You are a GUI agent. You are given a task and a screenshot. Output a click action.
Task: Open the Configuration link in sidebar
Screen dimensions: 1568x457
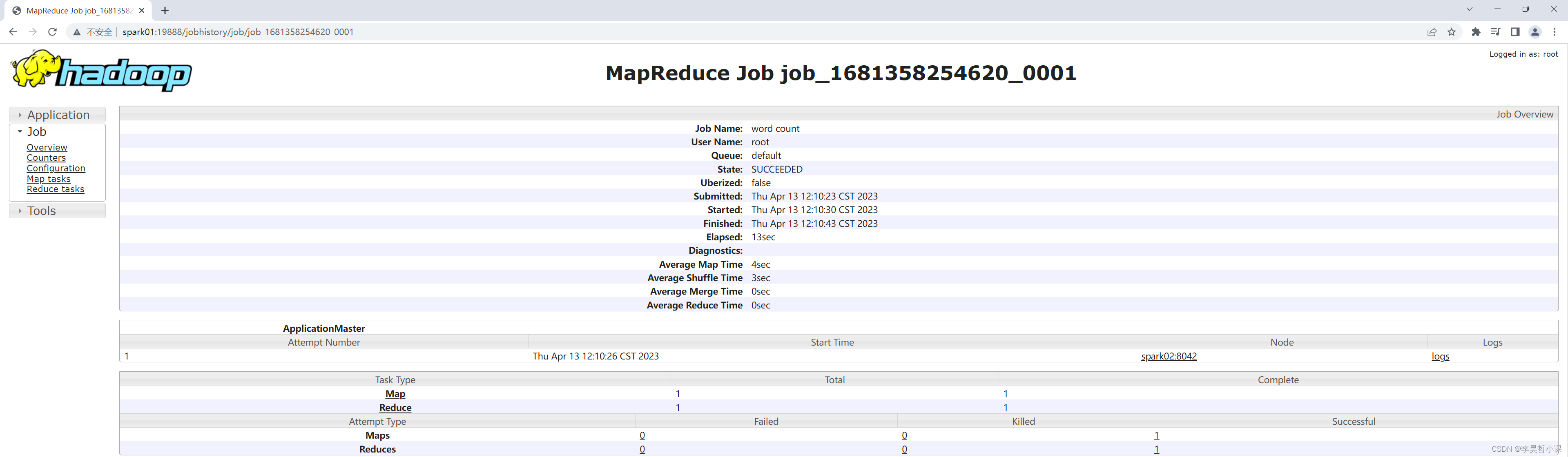click(56, 169)
